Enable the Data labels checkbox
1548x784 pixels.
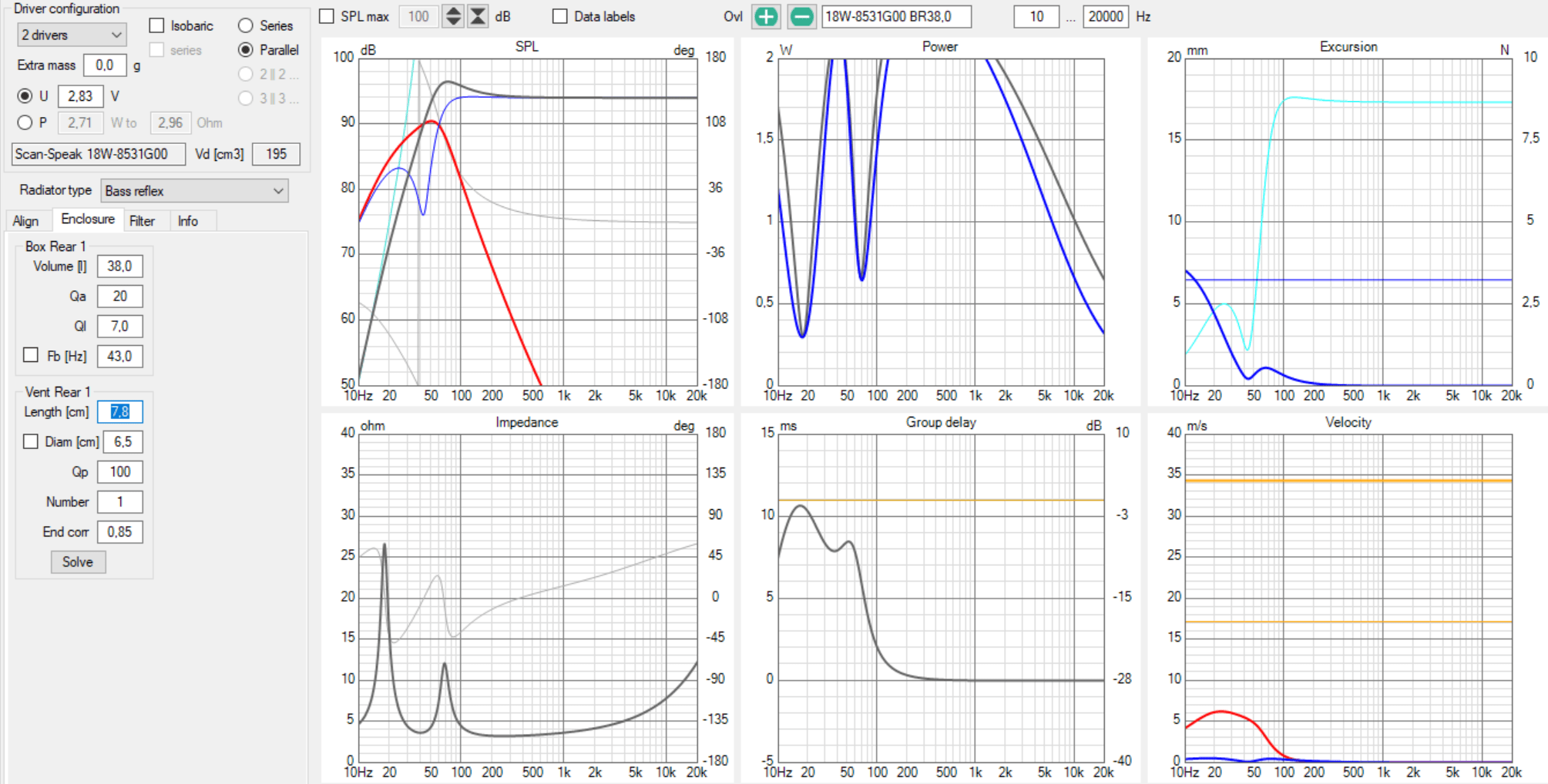point(560,16)
